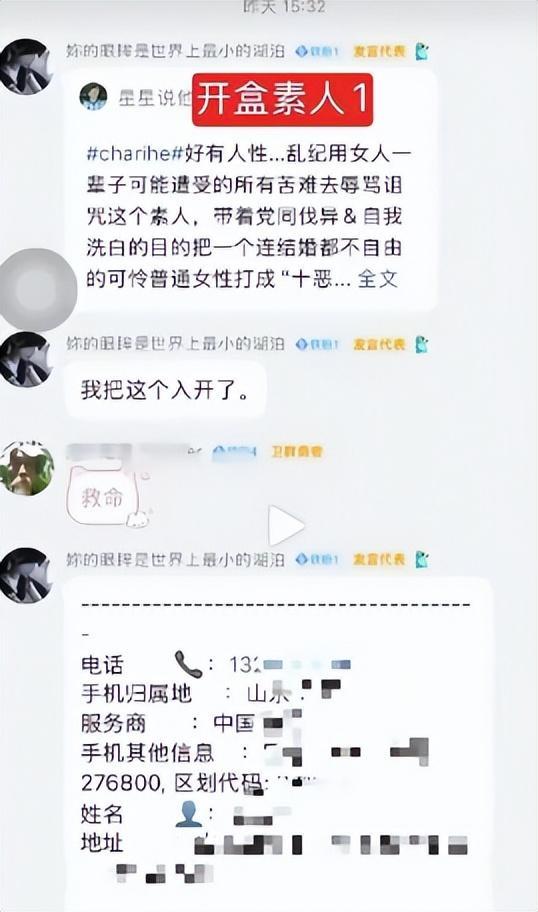
Task: Select the 我把这个入开了 message bubble
Action: (x=165, y=390)
